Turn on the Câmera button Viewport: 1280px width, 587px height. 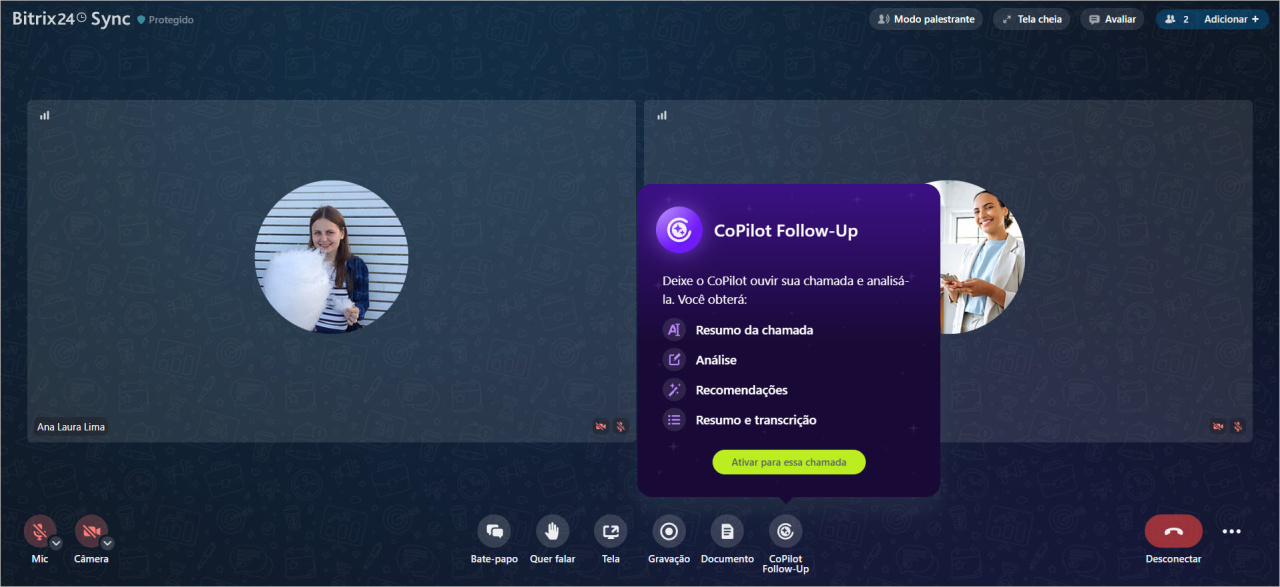(x=91, y=530)
